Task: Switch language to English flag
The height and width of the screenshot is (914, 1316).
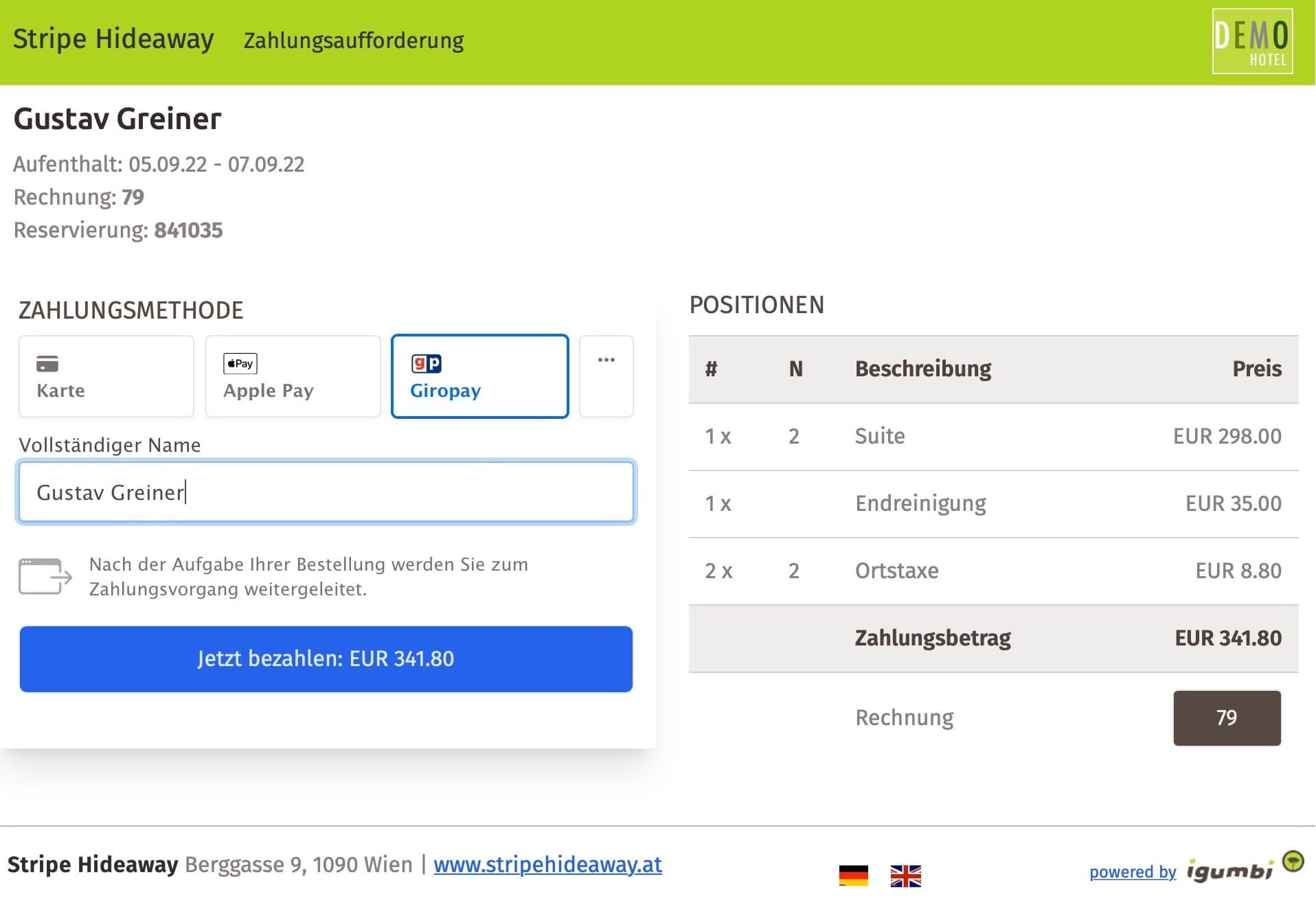Action: 906,876
